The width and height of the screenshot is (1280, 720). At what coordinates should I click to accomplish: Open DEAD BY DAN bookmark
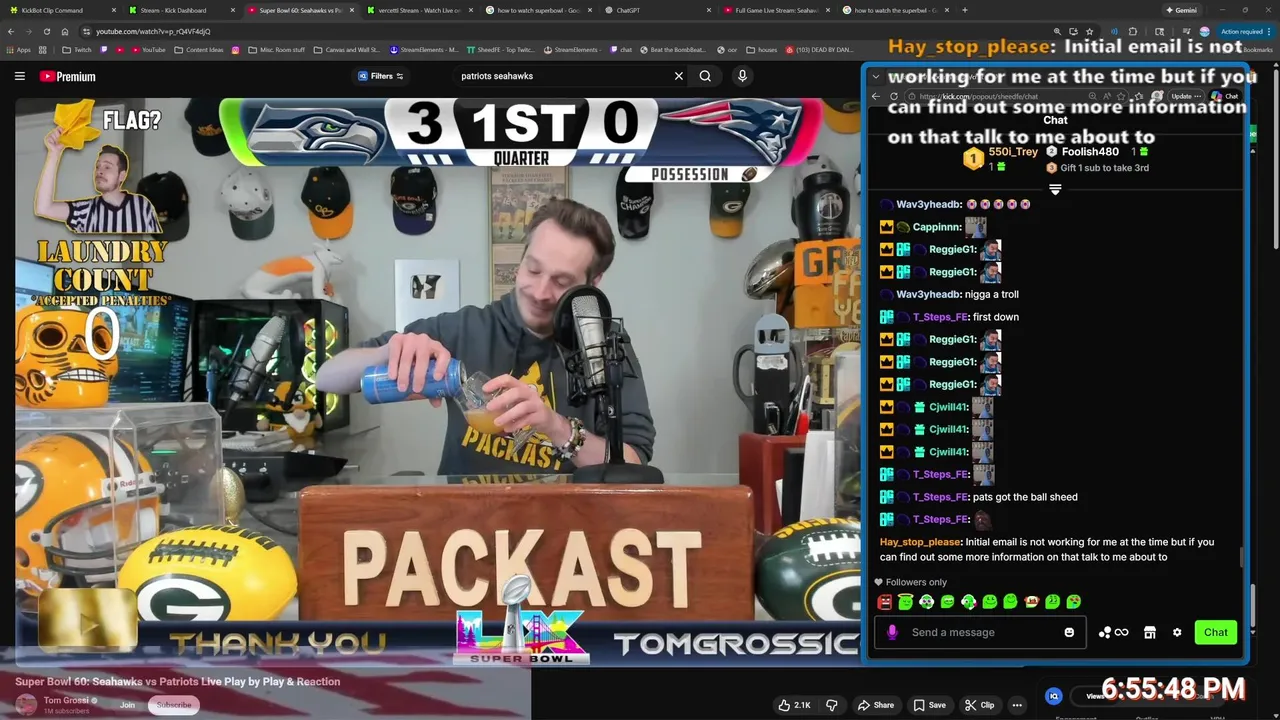point(820,50)
